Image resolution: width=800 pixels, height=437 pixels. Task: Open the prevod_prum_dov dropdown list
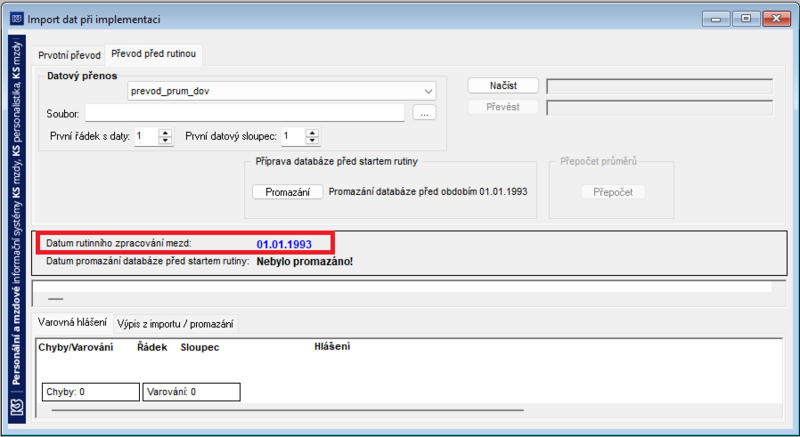pyautogui.click(x=428, y=91)
